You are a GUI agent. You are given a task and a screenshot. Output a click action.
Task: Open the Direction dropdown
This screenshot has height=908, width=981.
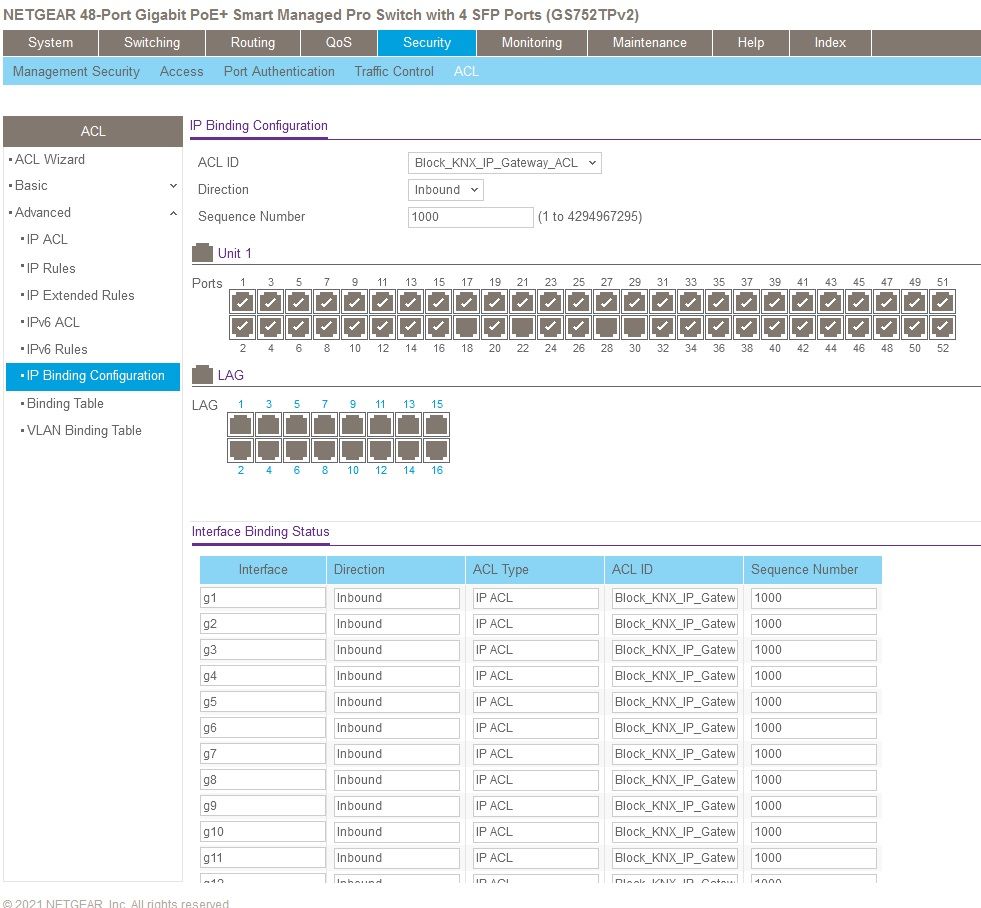[445, 190]
